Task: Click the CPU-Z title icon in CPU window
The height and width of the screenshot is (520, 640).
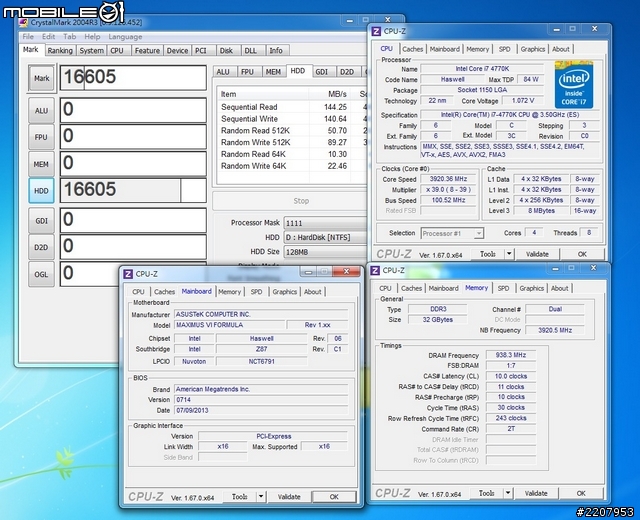Action: pos(376,31)
